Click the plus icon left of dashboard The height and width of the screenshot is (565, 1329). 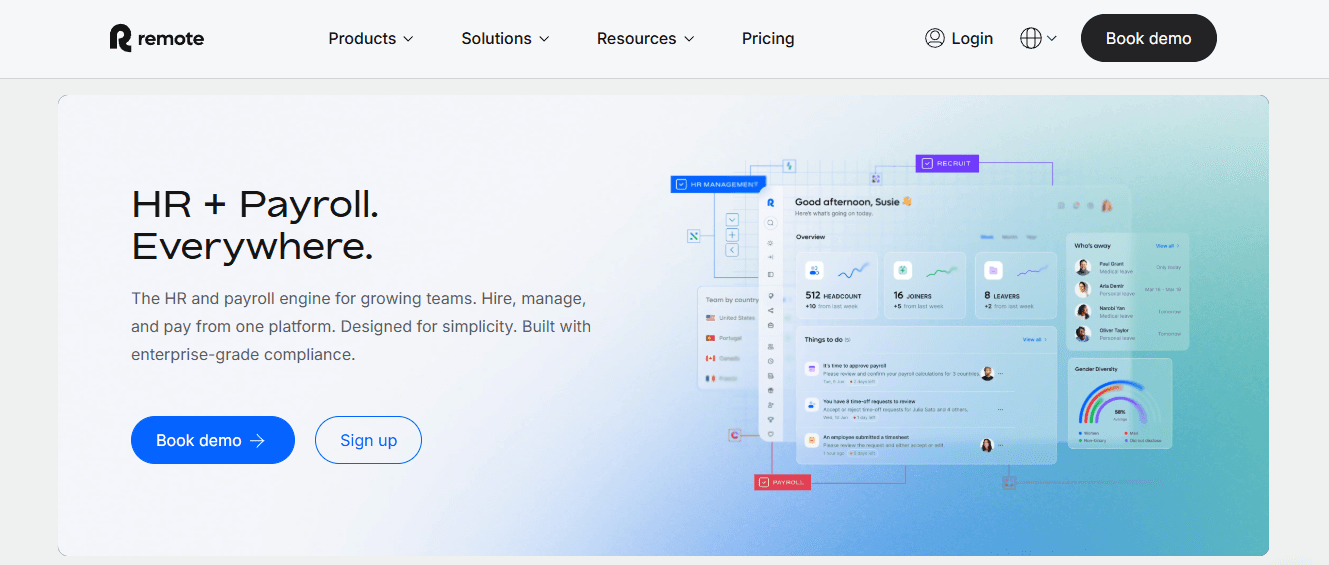click(732, 235)
